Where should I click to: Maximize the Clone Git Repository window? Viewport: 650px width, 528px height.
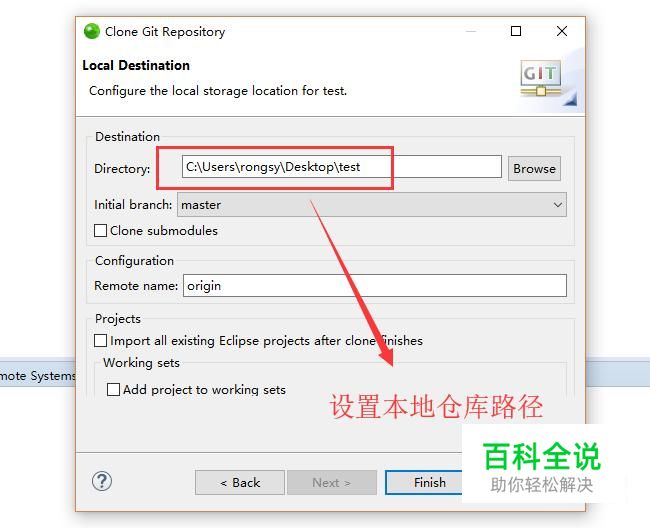coord(516,31)
